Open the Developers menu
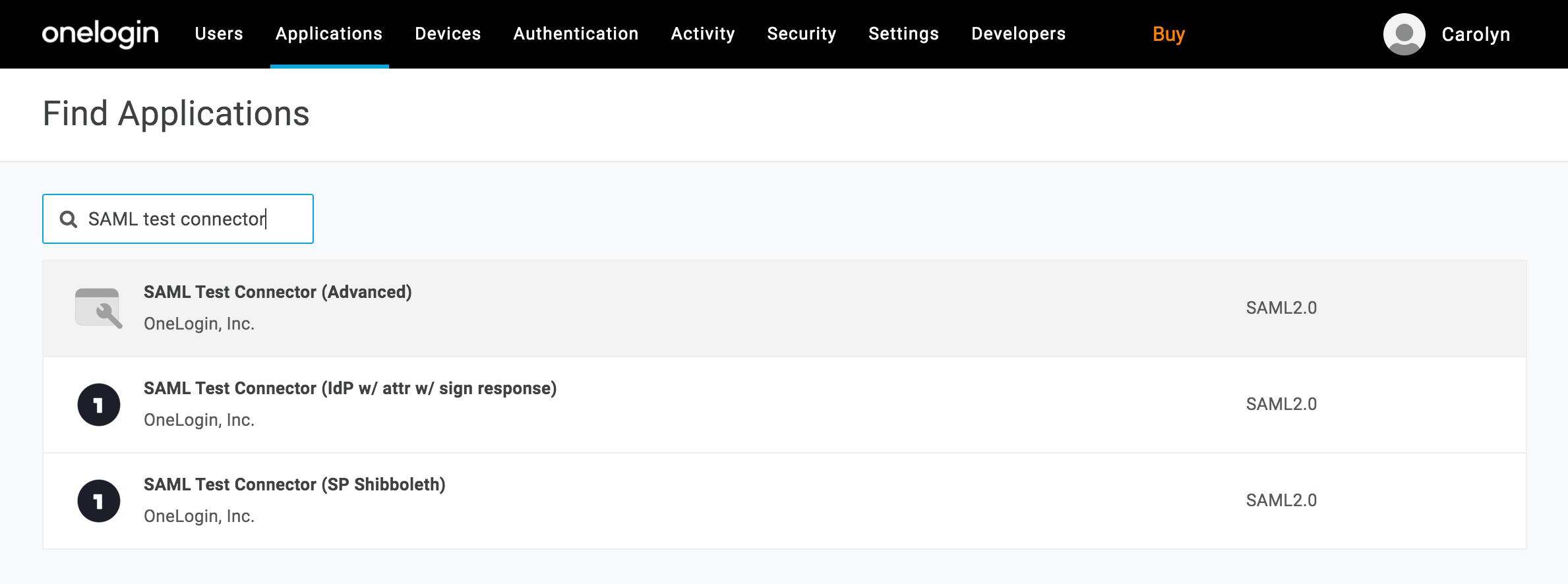The width and height of the screenshot is (1568, 584). tap(1018, 34)
